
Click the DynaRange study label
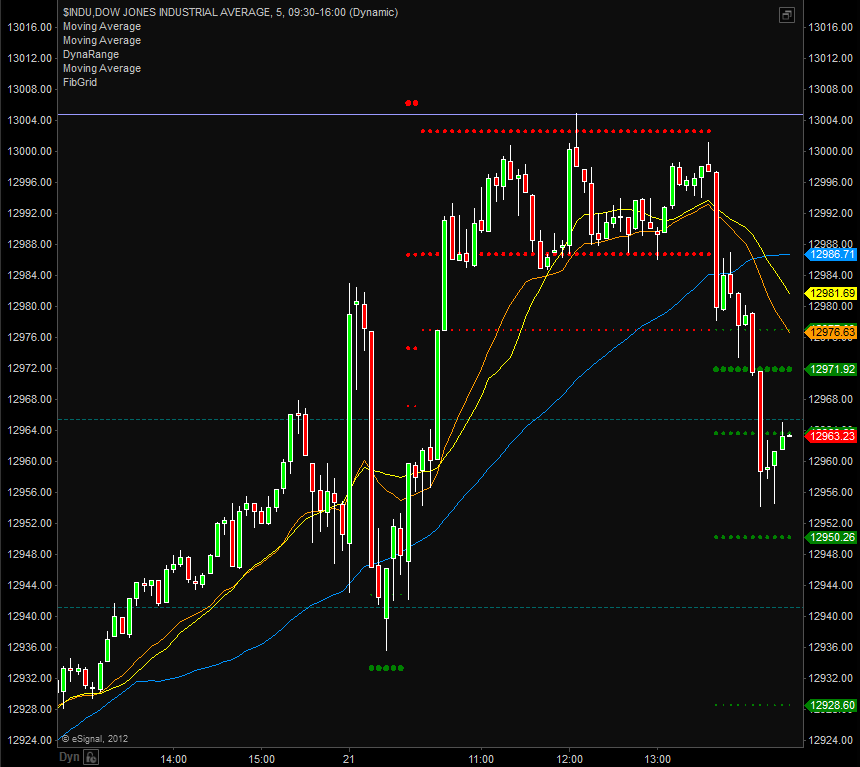[x=90, y=54]
